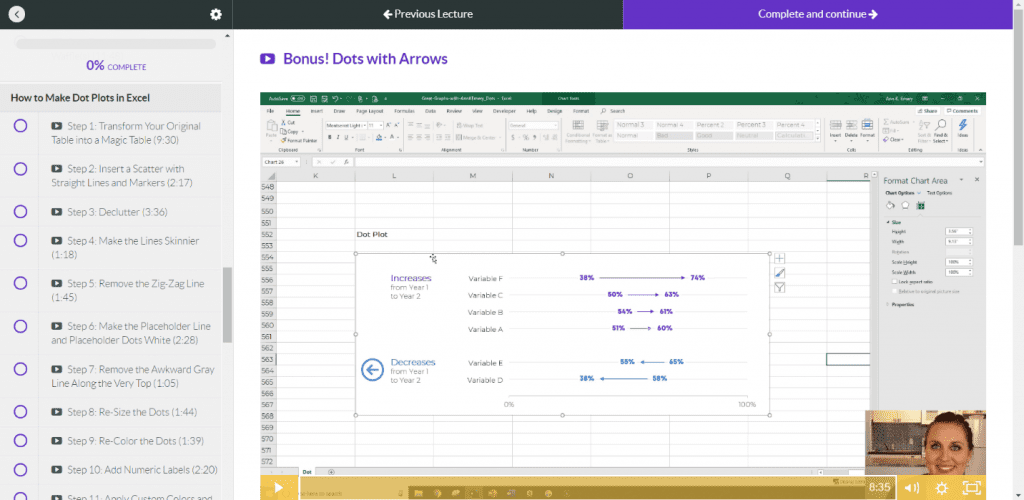Go to Previous Lecture
The image size is (1024, 500).
pos(428,14)
